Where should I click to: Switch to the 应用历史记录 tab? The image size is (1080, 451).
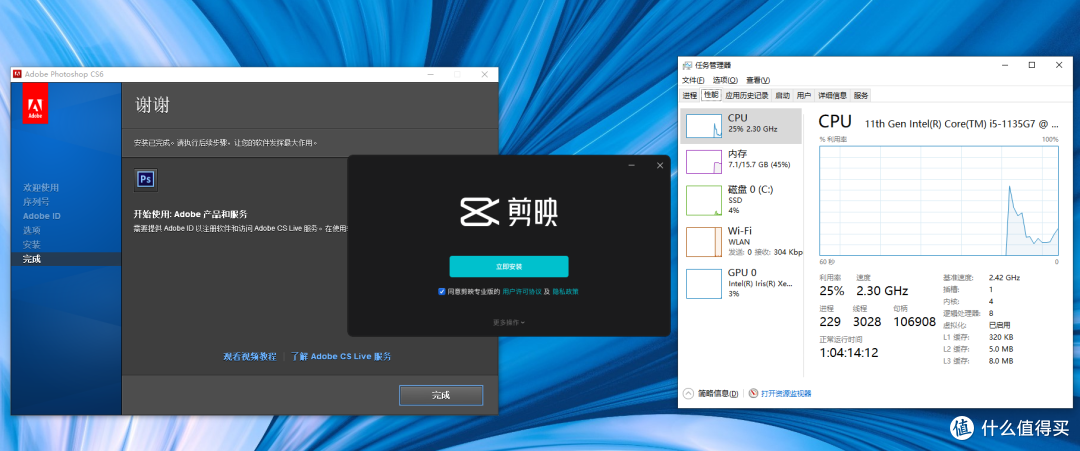pos(747,96)
